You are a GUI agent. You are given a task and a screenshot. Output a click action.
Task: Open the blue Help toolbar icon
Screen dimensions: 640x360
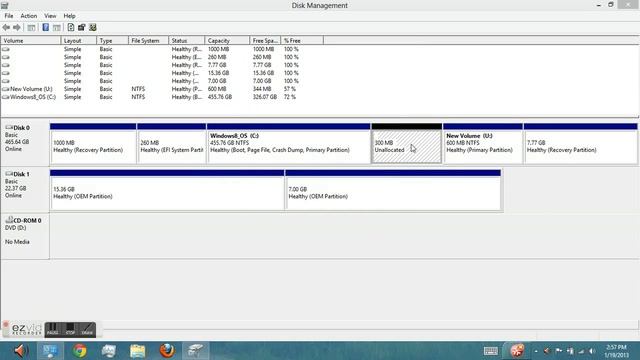(x=45, y=28)
